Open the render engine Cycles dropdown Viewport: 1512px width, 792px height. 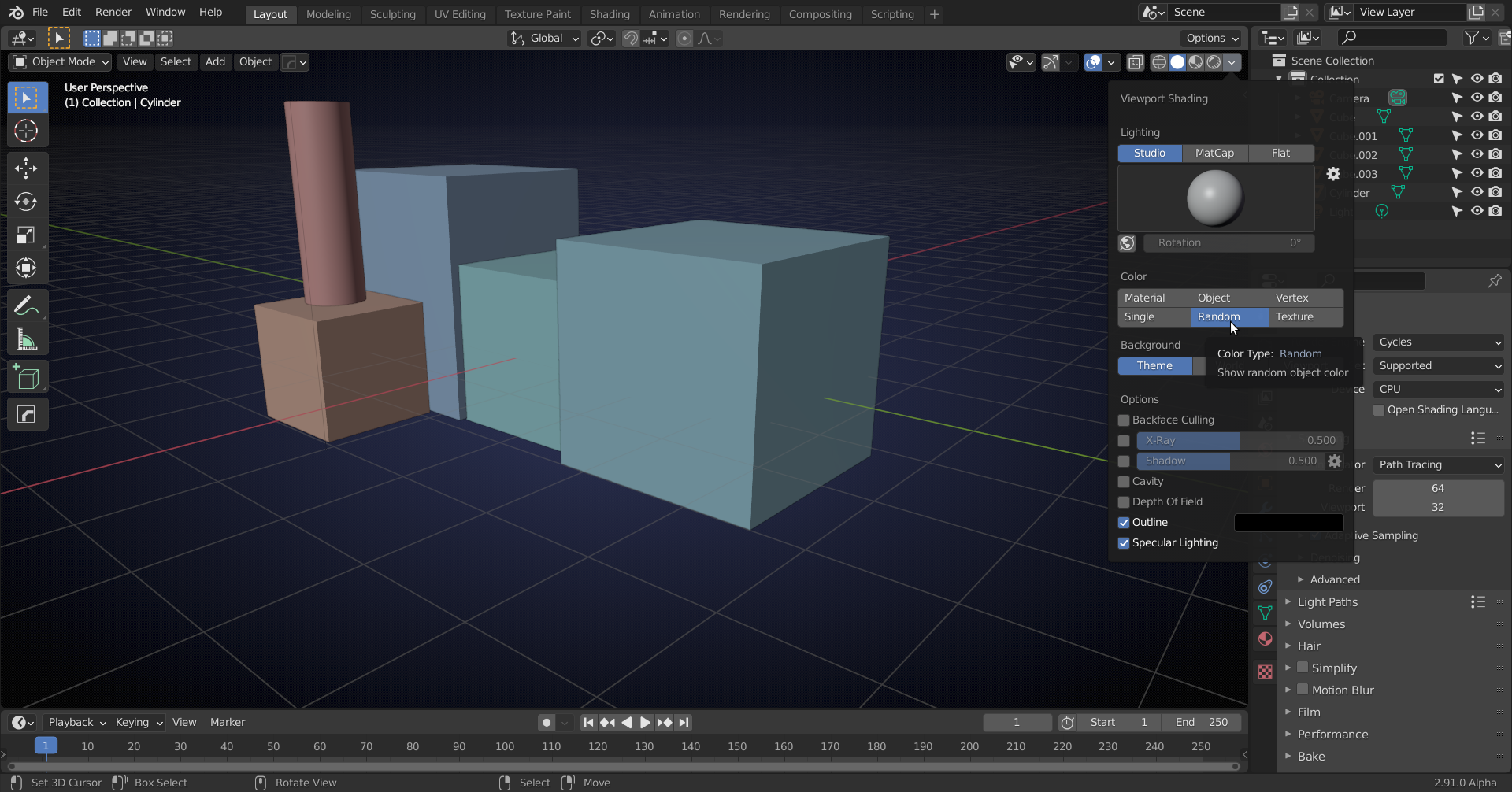(1439, 342)
